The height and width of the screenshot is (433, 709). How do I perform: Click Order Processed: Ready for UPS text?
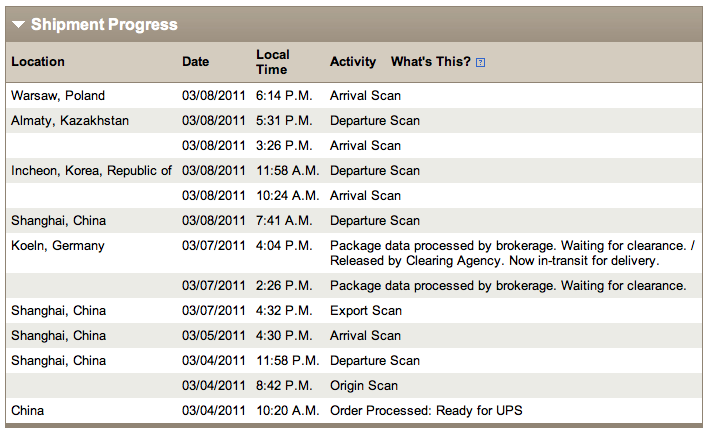point(426,410)
